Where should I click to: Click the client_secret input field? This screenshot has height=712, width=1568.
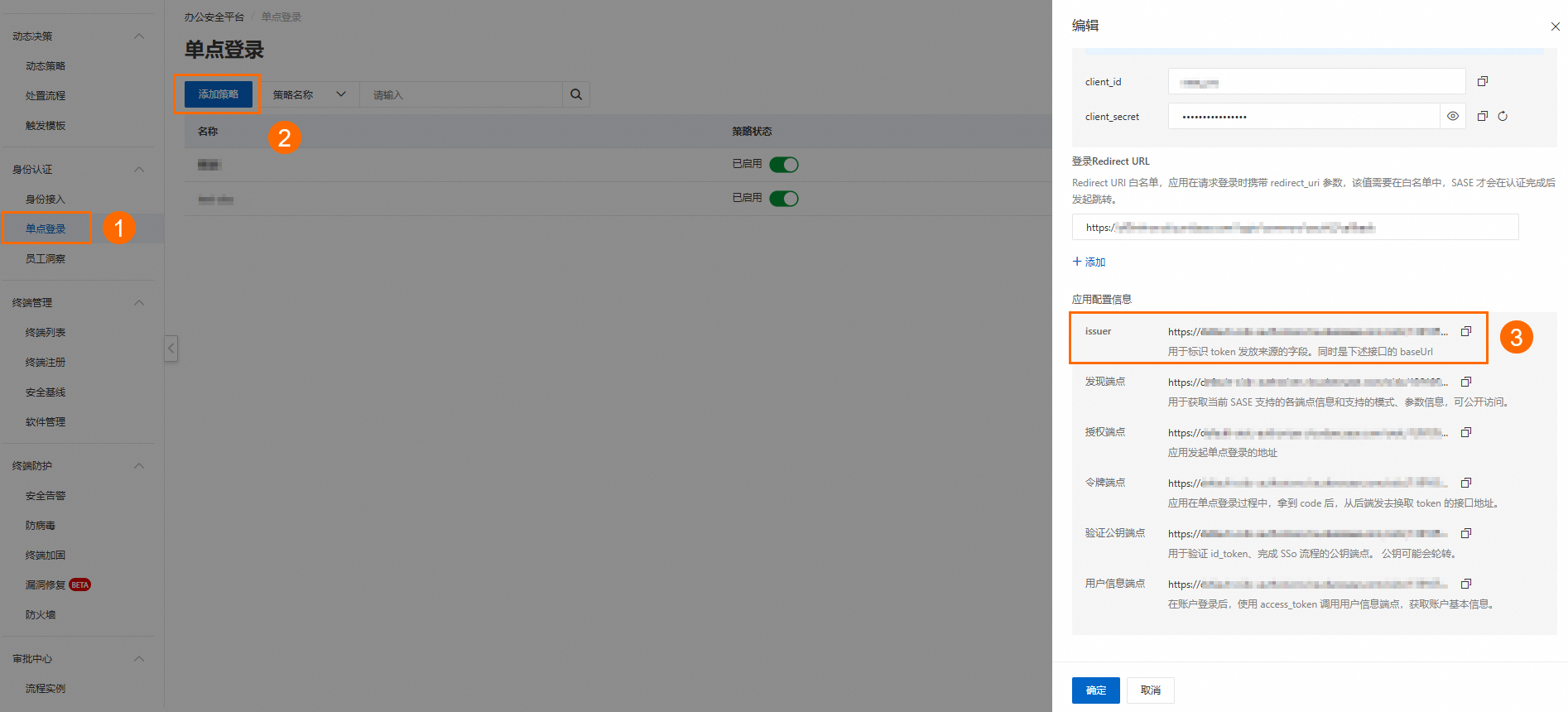1304,116
